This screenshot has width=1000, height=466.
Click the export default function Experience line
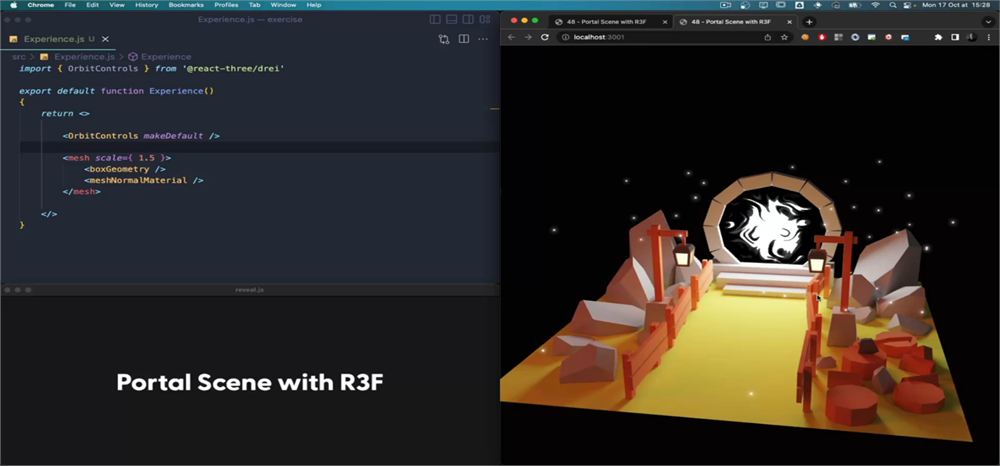coord(116,91)
